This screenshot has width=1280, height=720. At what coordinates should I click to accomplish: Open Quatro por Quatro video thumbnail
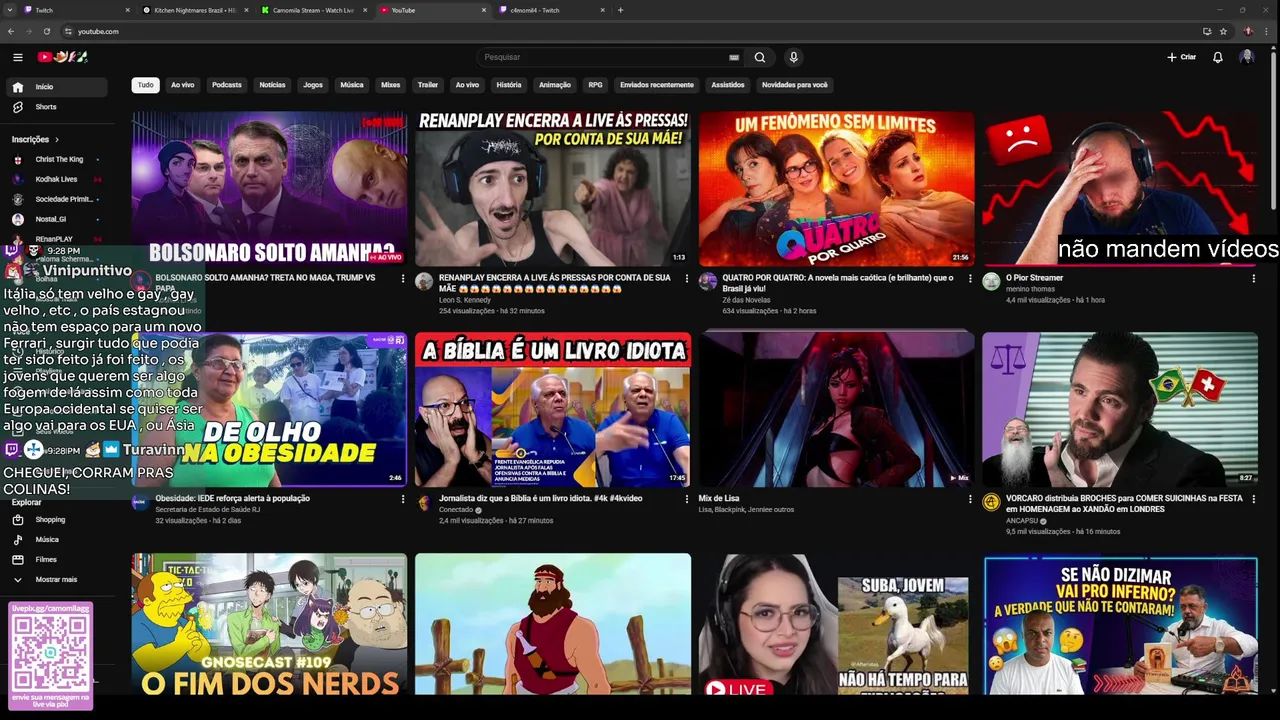pos(836,189)
